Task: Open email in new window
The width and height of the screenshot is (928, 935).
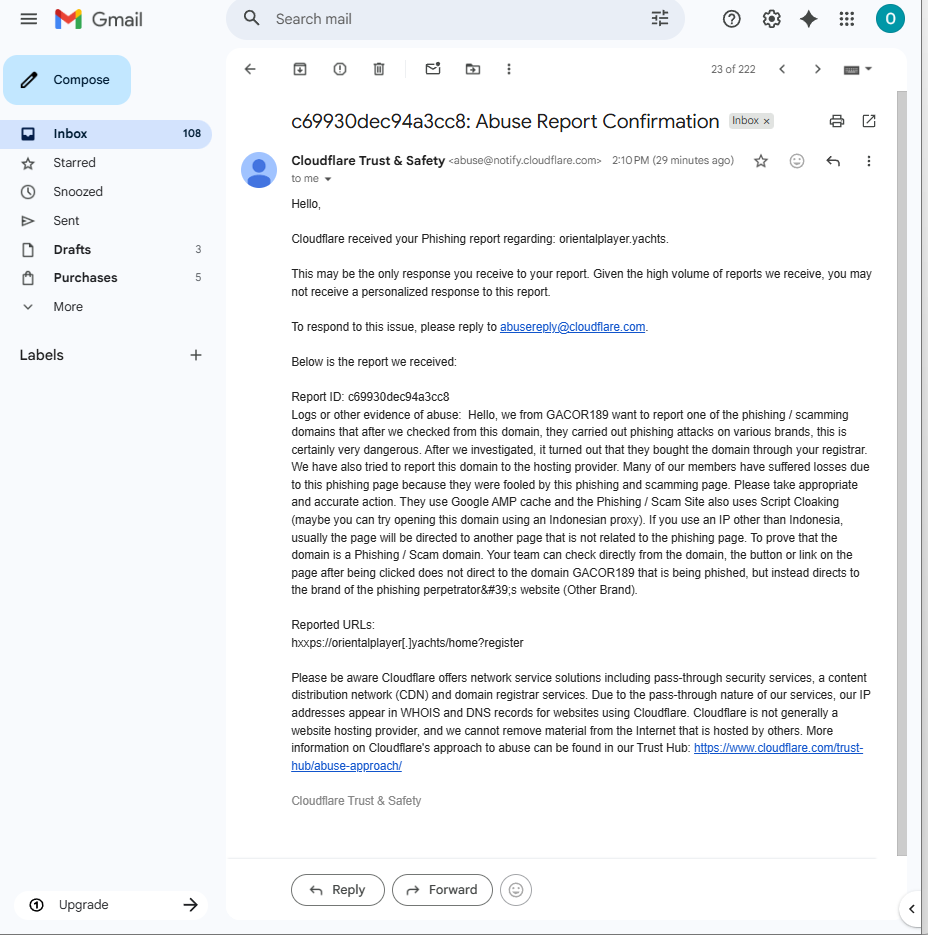Action: [x=869, y=121]
